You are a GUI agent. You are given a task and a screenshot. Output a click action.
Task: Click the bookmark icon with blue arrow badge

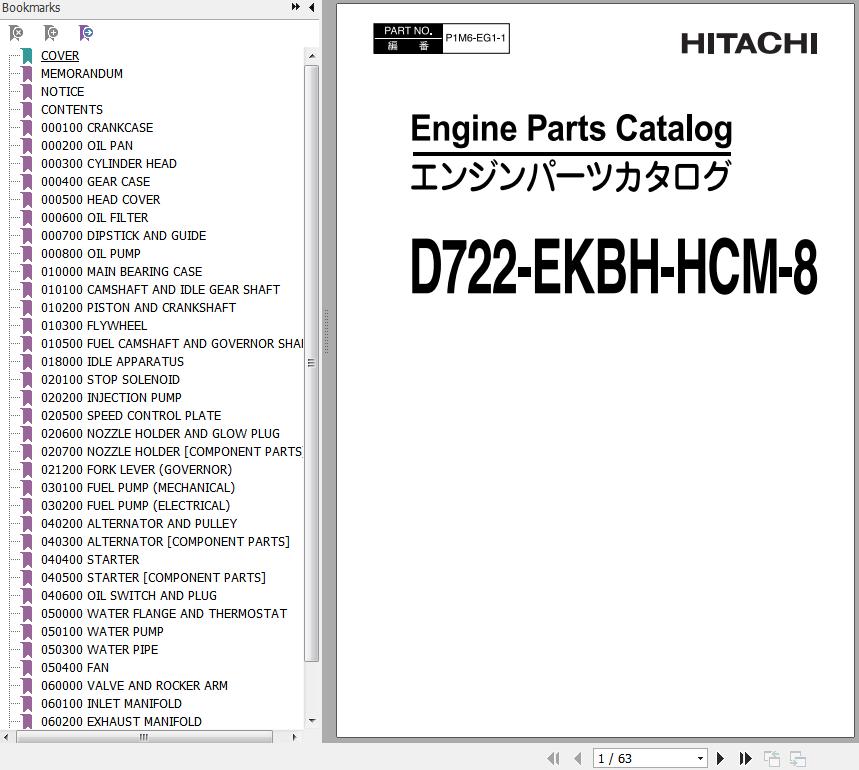pyautogui.click(x=86, y=33)
